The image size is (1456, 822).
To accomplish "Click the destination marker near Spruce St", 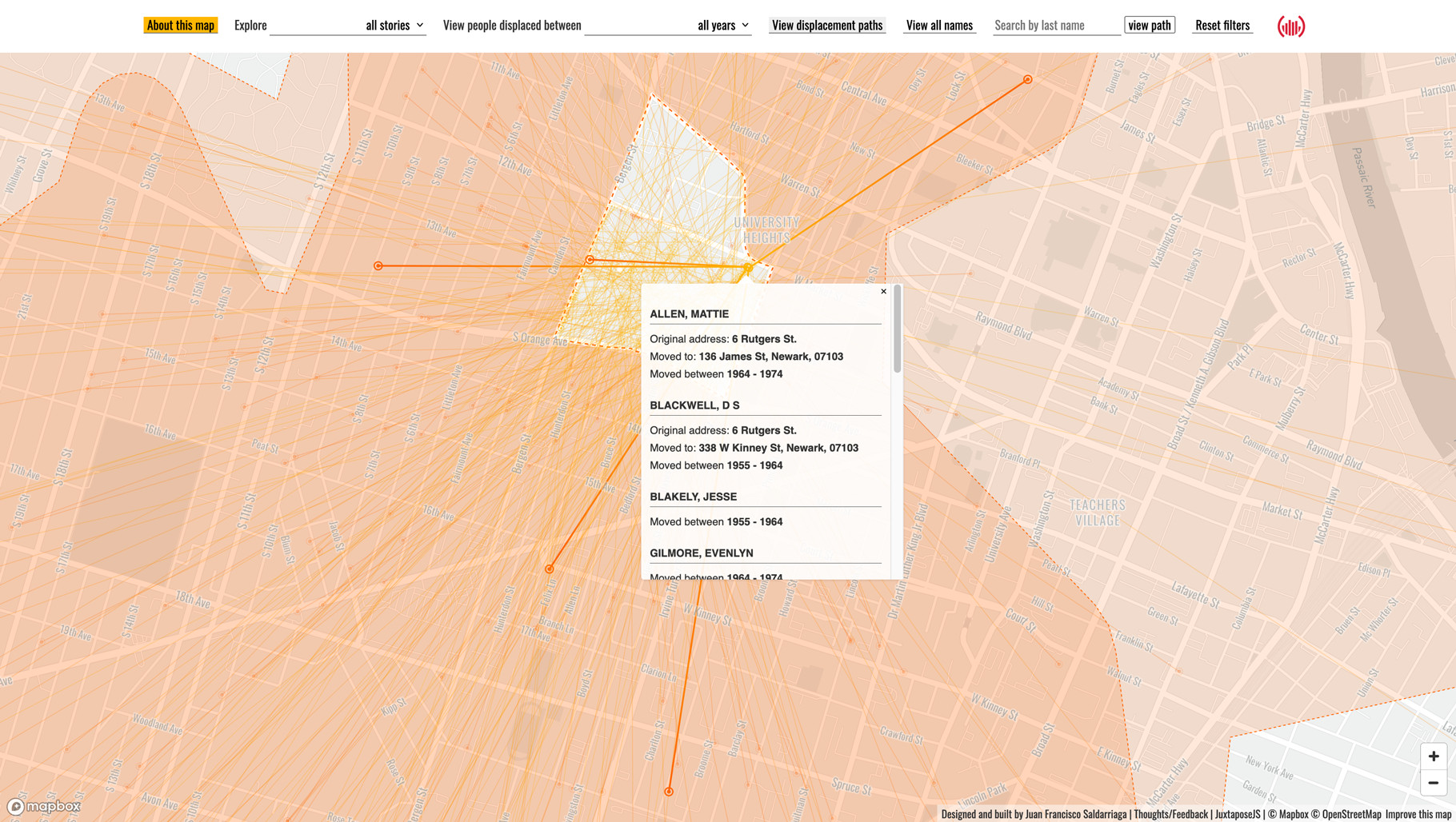I will point(669,792).
